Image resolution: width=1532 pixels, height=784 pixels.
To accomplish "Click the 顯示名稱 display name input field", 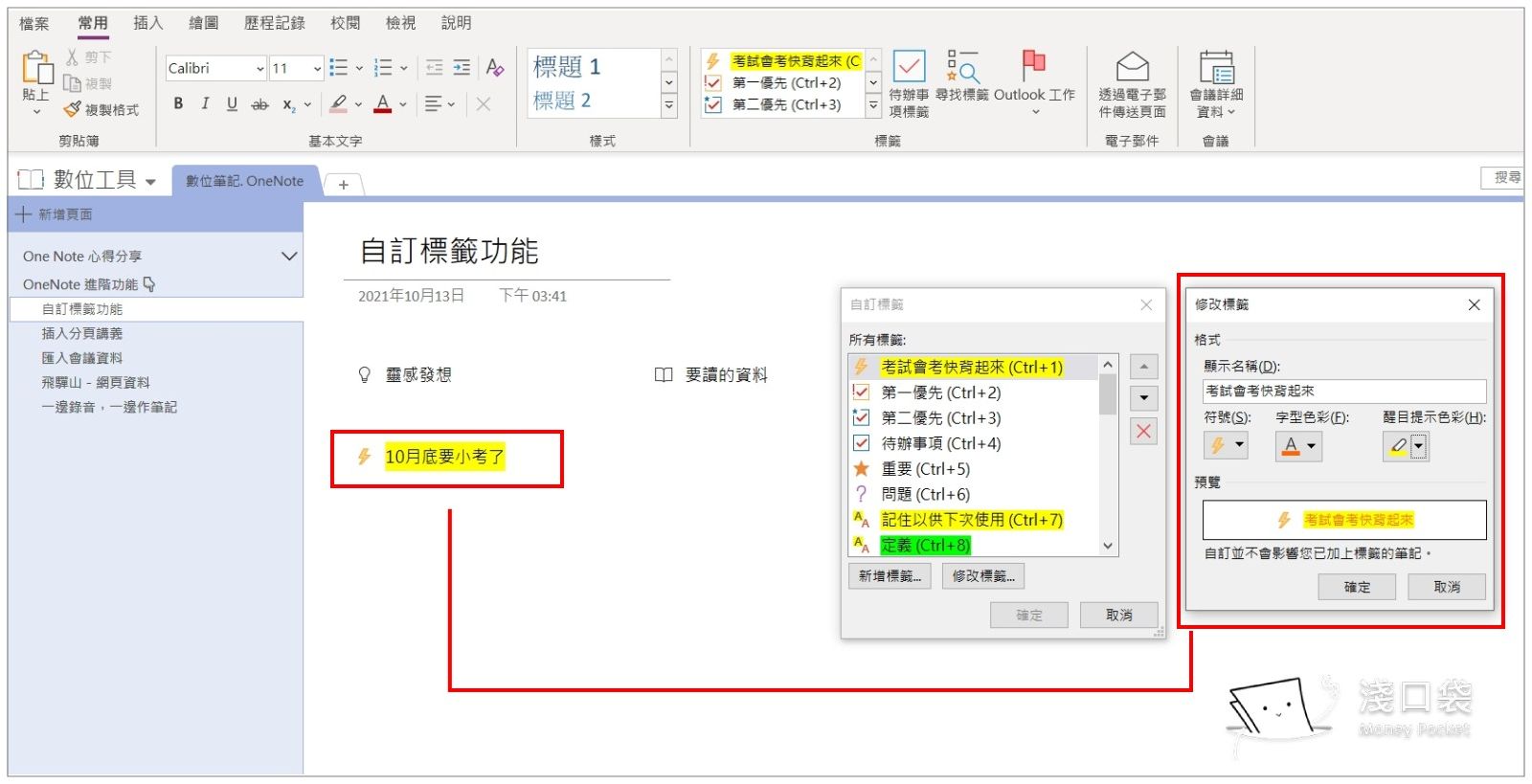I will (x=1344, y=391).
